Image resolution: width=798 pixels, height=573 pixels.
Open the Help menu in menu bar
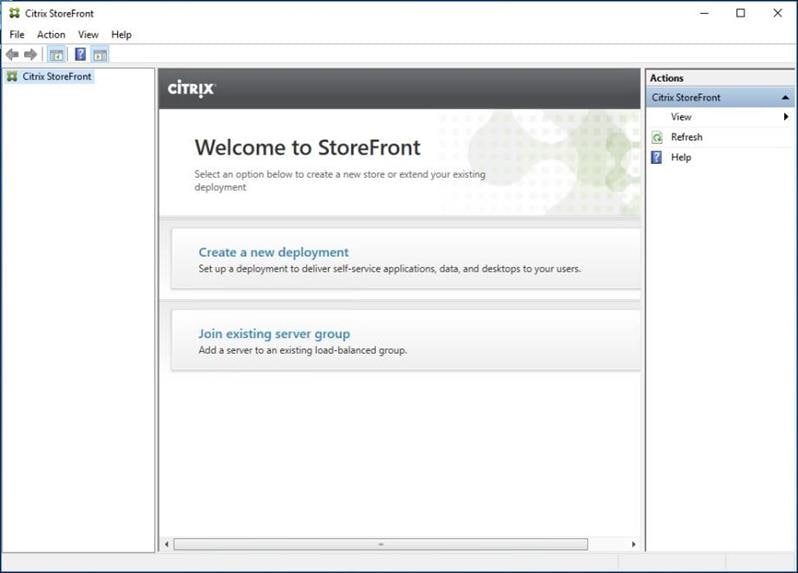pos(121,35)
